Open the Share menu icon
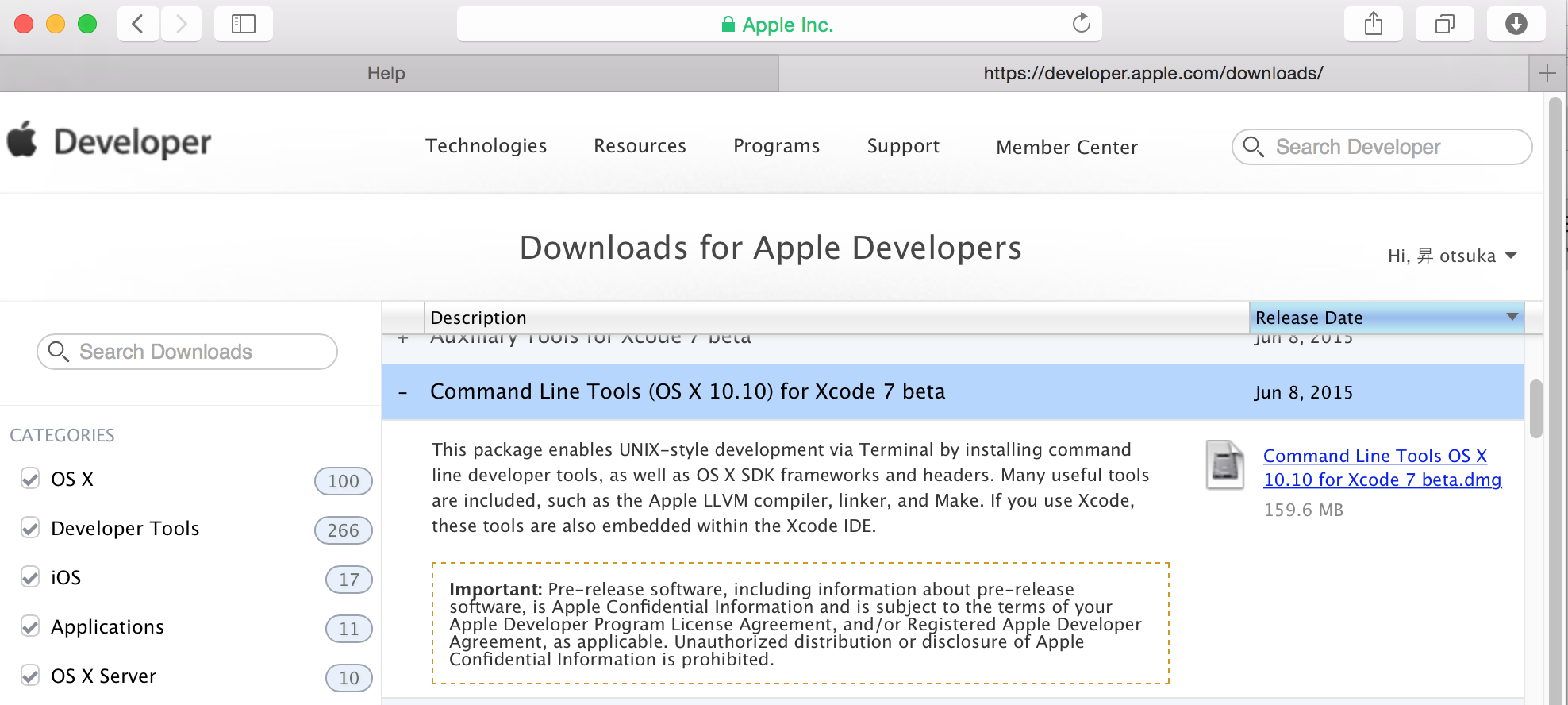 (x=1374, y=24)
